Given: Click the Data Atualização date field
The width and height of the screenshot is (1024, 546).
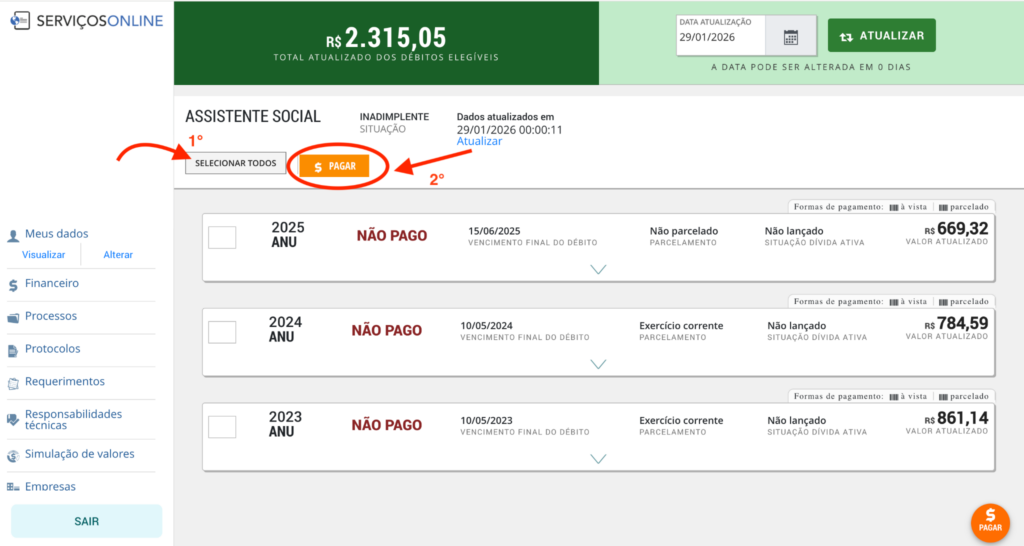Looking at the screenshot, I should (720, 37).
